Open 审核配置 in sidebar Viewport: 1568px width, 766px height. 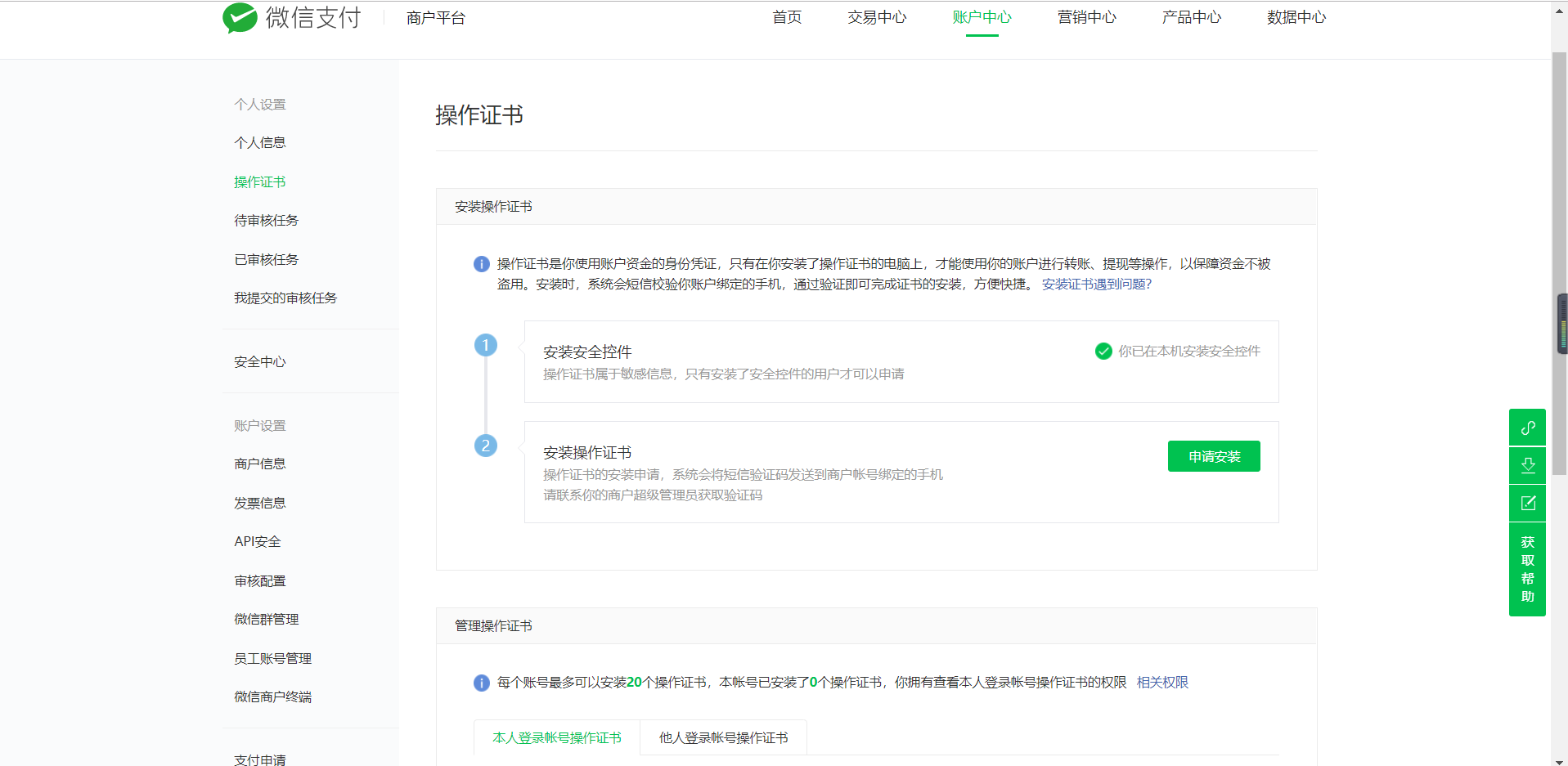pos(260,581)
